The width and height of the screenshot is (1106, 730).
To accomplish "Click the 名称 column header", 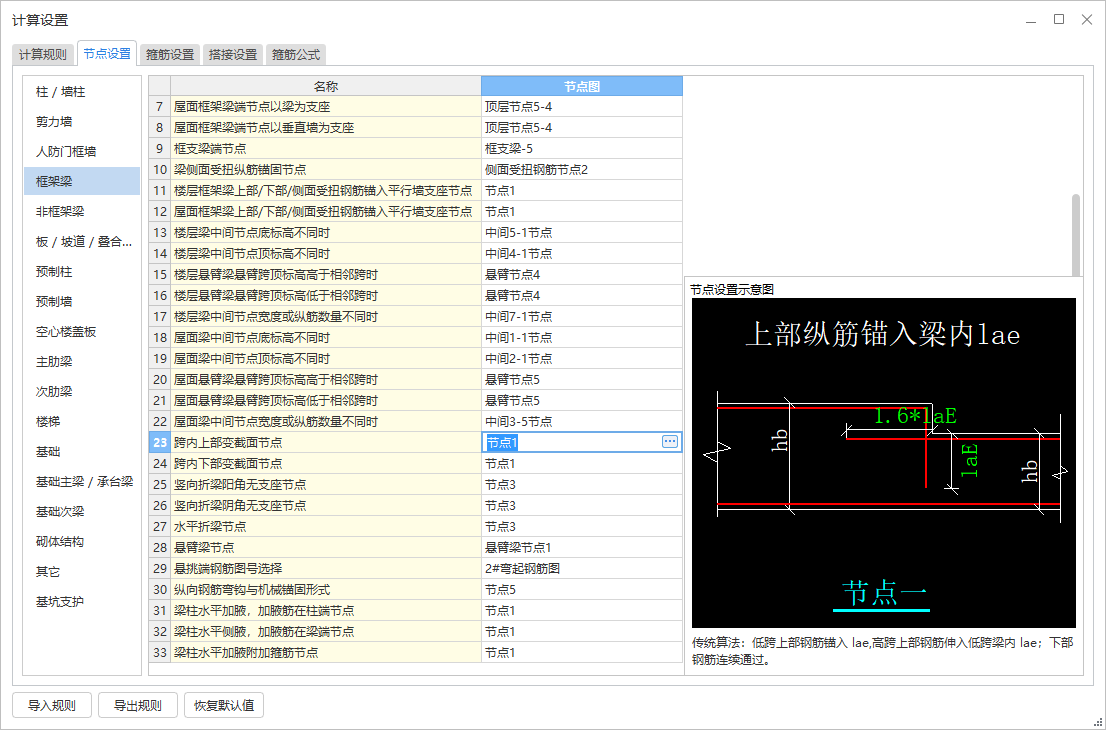I will click(x=326, y=86).
